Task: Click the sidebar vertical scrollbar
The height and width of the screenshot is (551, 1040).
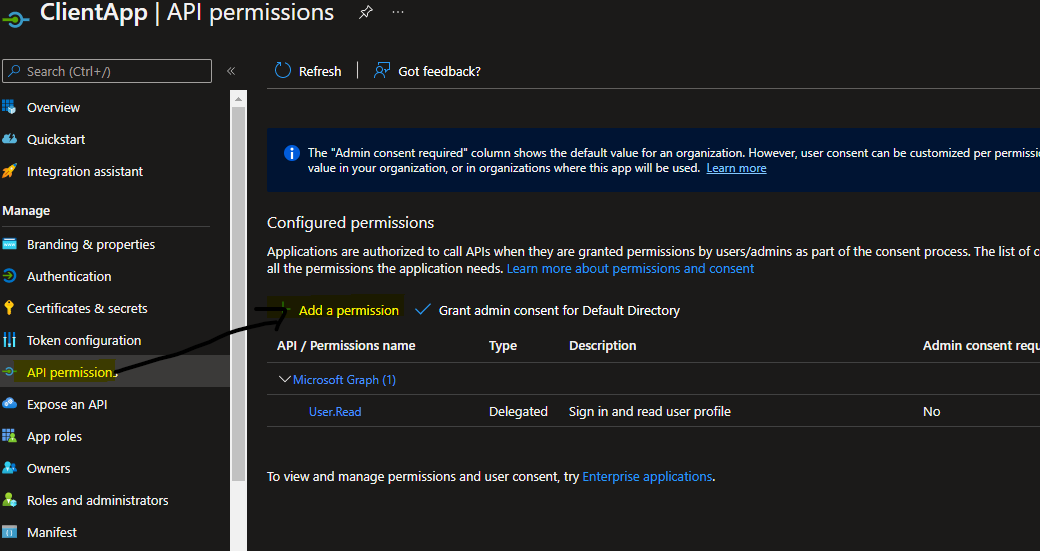Action: coord(238,300)
